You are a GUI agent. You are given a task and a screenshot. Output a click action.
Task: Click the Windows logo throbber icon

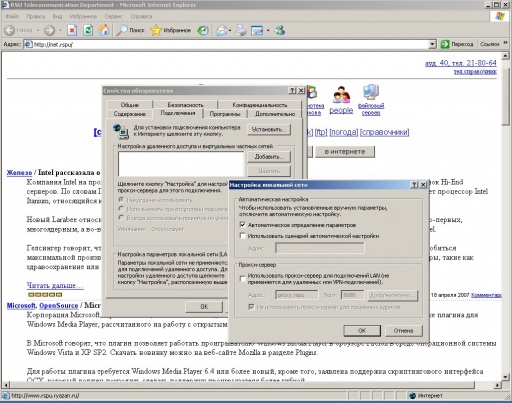coord(500,16)
